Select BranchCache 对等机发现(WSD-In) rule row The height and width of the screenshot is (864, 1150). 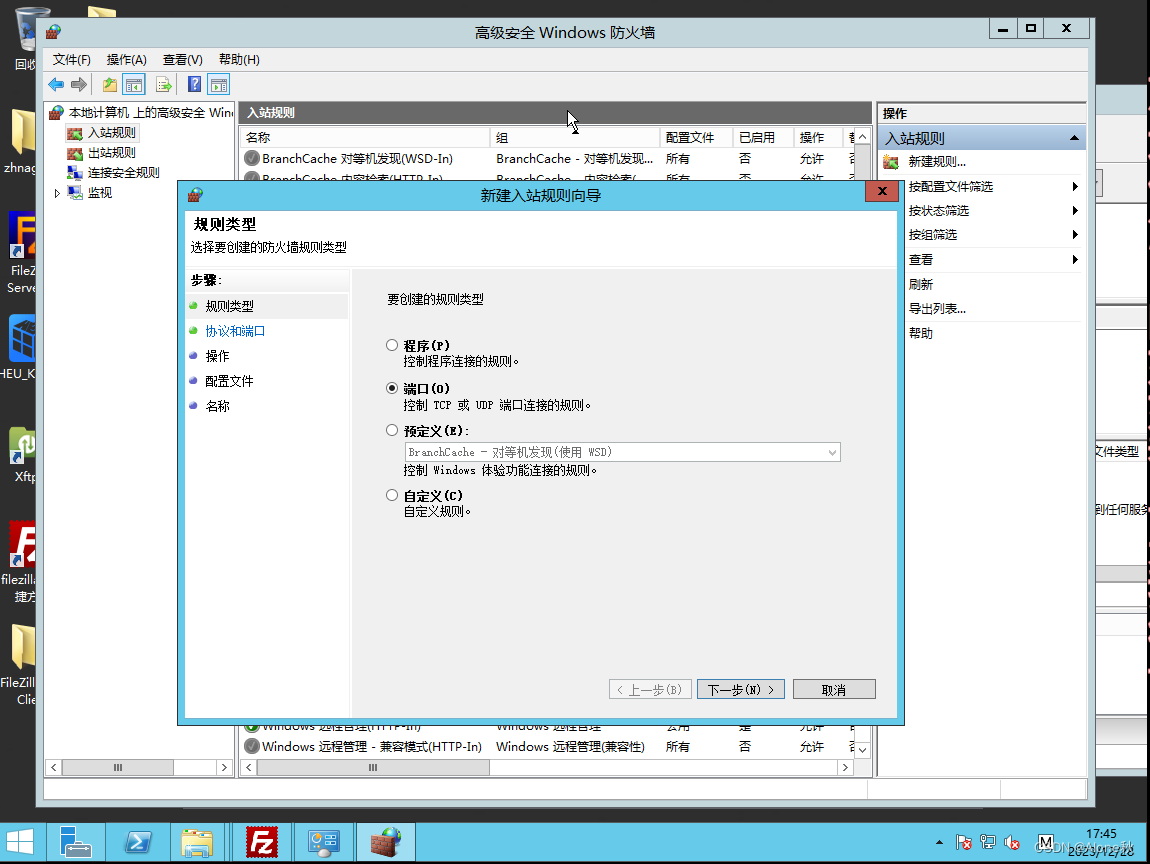547,158
